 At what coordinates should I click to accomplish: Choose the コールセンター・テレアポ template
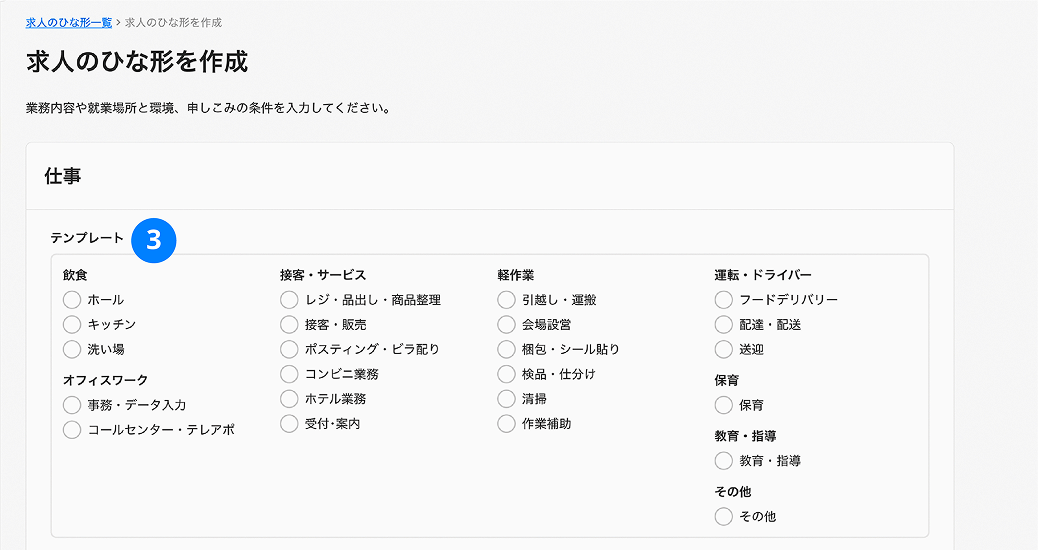[x=72, y=430]
